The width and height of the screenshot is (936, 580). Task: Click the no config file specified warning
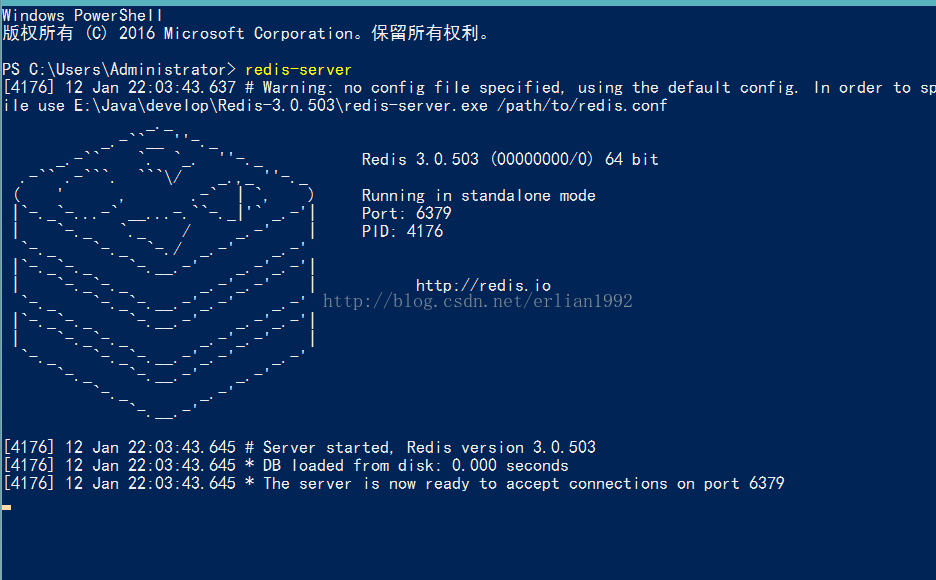coord(452,88)
